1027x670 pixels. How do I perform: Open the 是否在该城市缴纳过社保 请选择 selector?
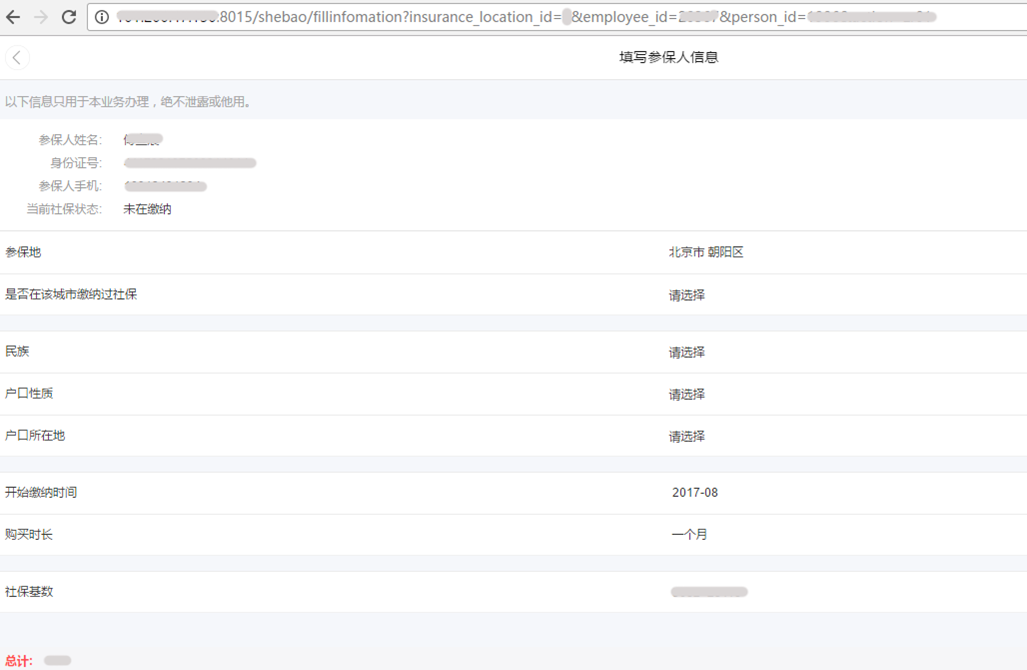[687, 295]
